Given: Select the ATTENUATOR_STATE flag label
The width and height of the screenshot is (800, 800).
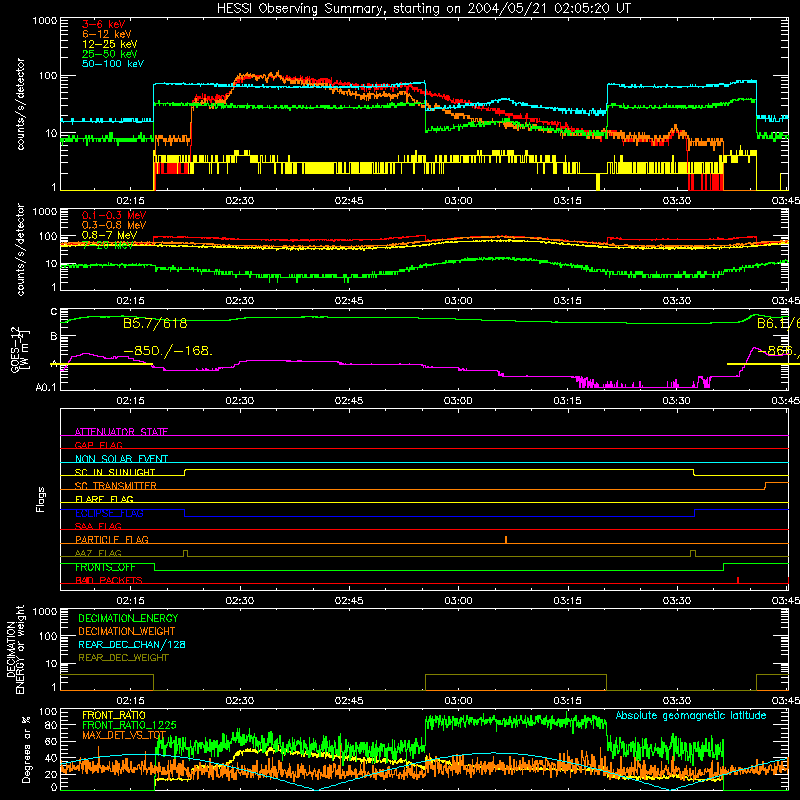Looking at the screenshot, I should [121, 432].
